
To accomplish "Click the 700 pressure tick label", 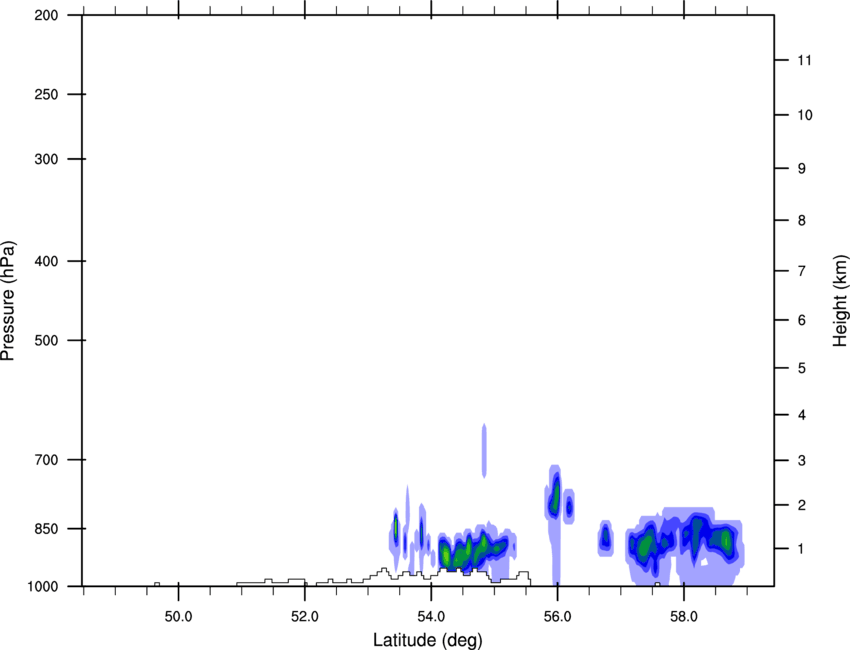I will pos(46,460).
